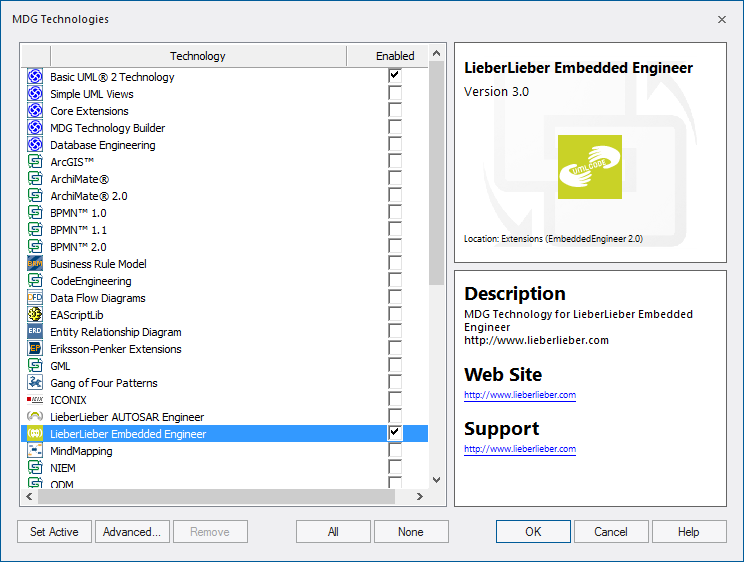
Task: Enable the ArchiMate® checkbox
Action: (x=395, y=178)
